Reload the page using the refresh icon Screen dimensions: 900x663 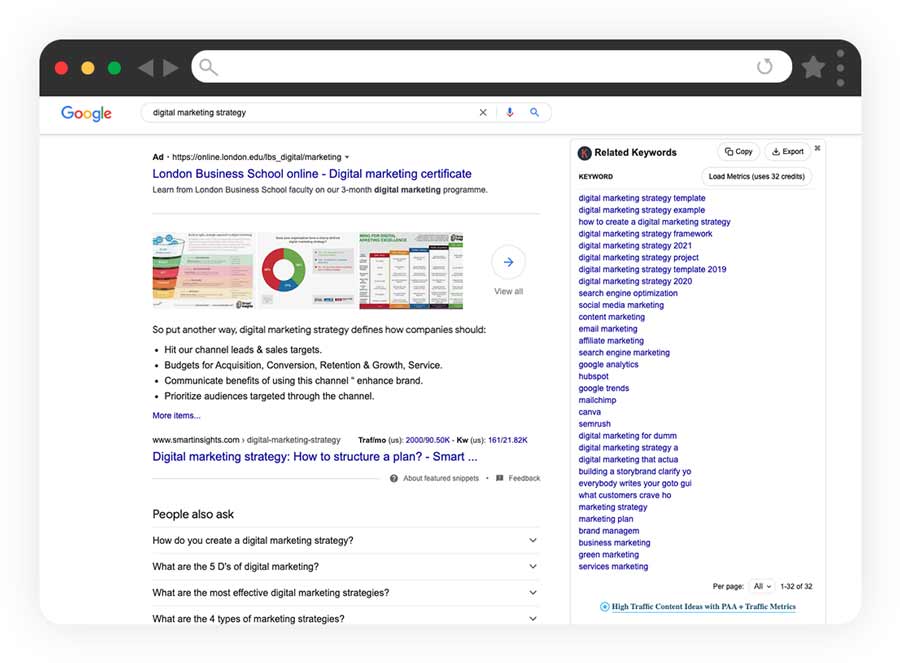point(765,66)
